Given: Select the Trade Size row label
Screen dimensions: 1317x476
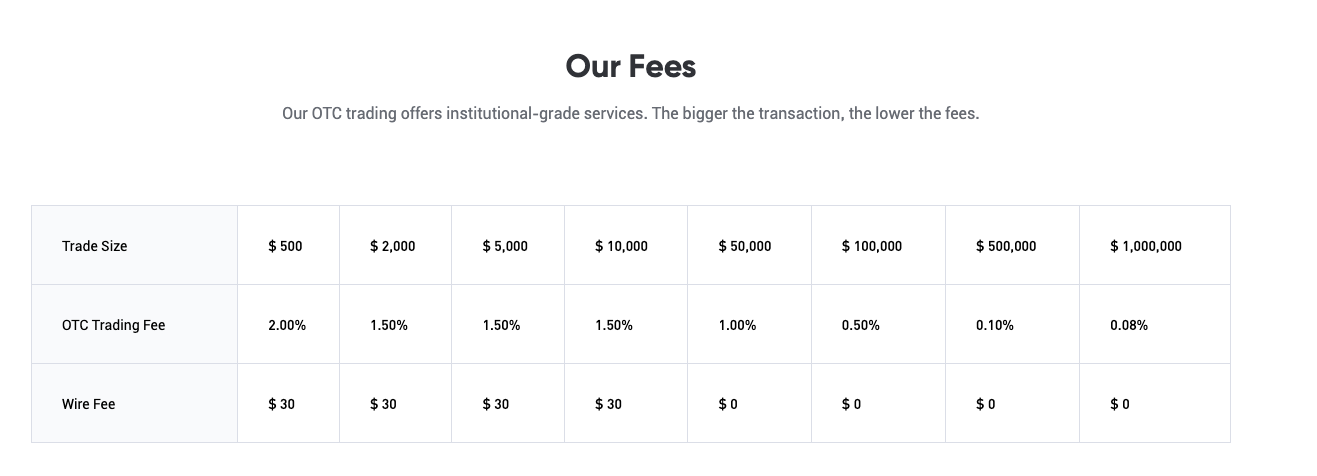Looking at the screenshot, I should tap(95, 246).
